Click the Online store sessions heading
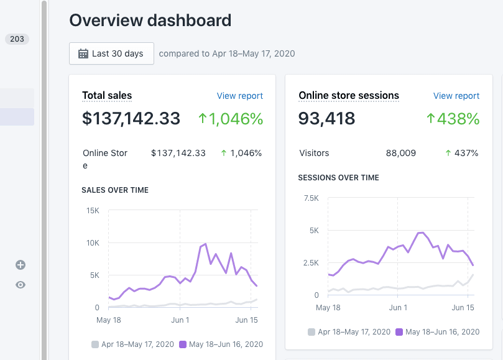 pos(349,95)
